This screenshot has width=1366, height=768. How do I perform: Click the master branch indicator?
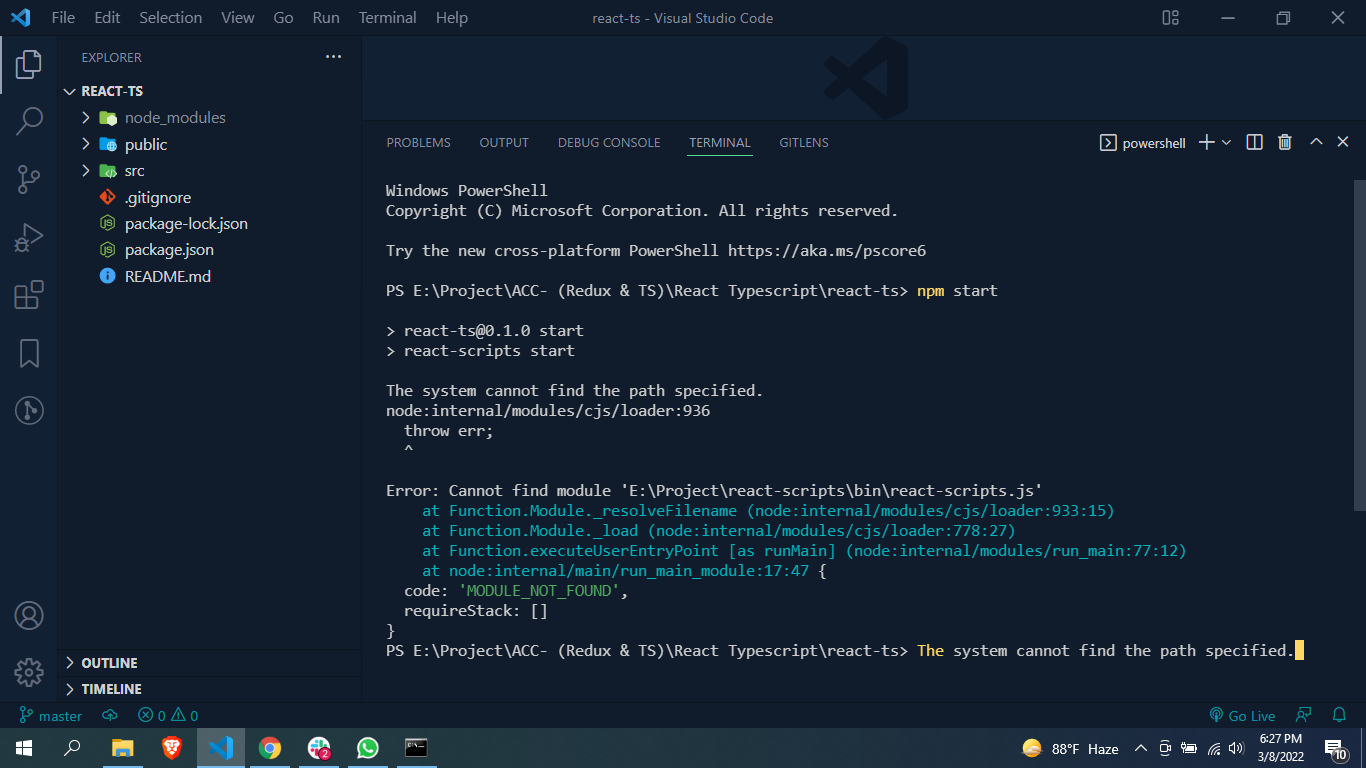click(x=51, y=716)
